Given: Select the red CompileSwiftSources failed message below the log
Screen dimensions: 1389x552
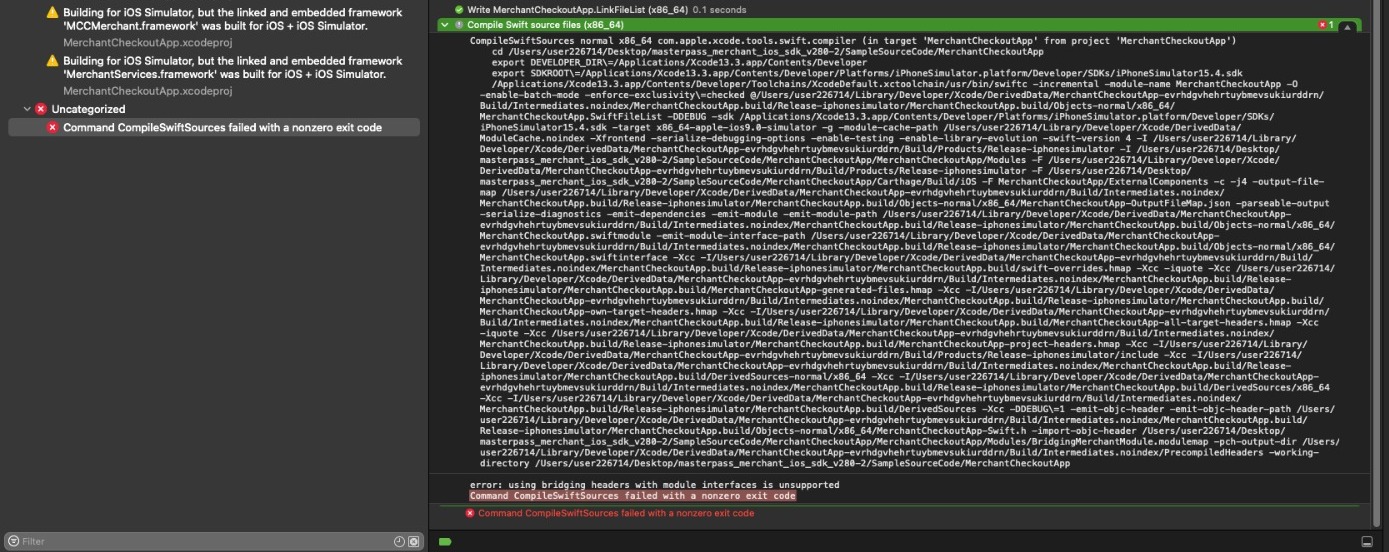Looking at the screenshot, I should 615,513.
